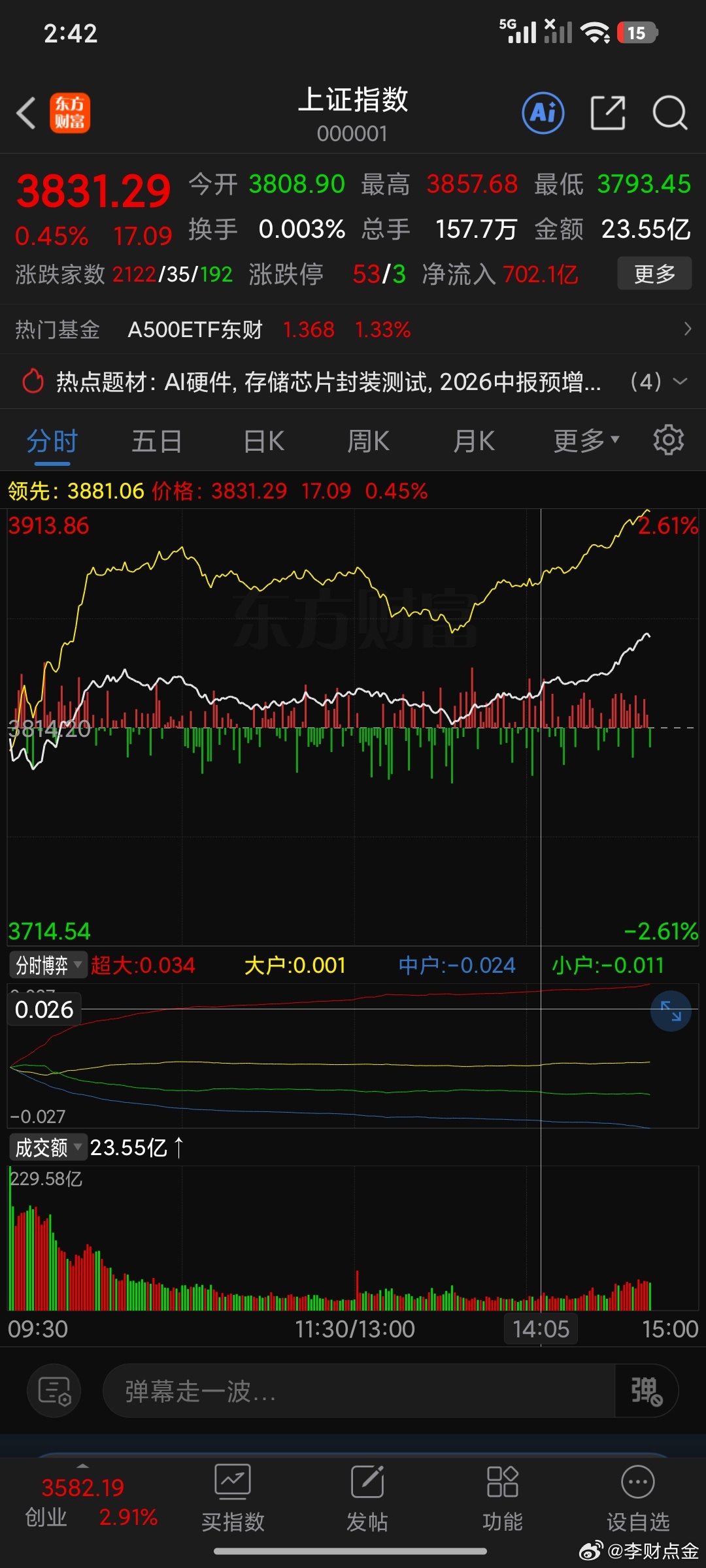The image size is (706, 1568).
Task: Tap the 229.58亿 volume axis label
Action: pyautogui.click(x=46, y=1179)
